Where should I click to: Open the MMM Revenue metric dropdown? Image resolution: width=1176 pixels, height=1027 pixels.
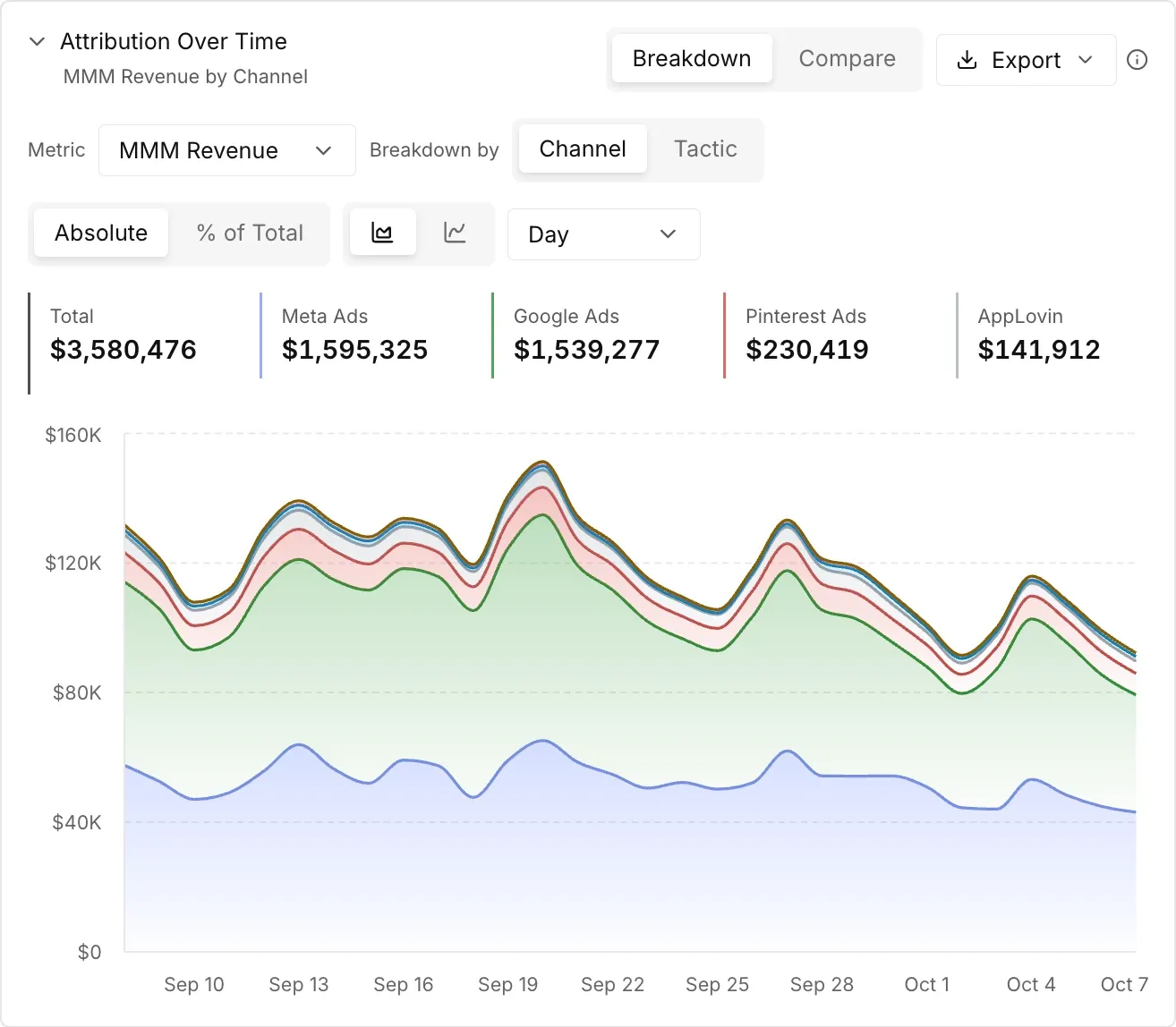[227, 150]
